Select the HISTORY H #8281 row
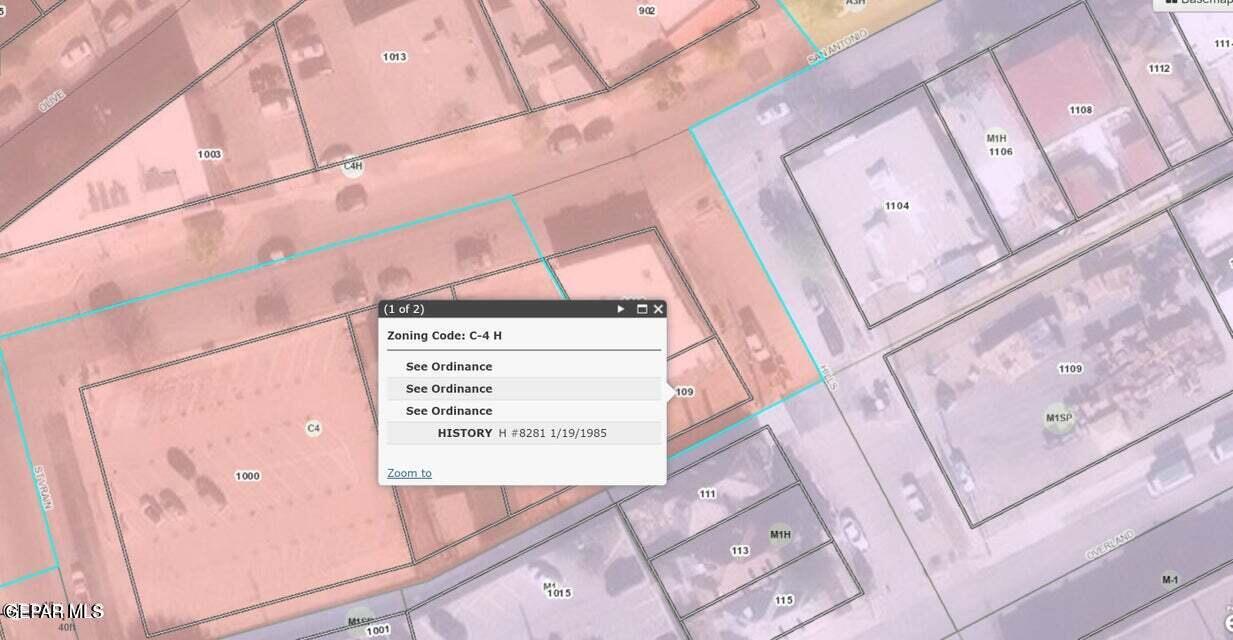The image size is (1233, 640). click(524, 433)
